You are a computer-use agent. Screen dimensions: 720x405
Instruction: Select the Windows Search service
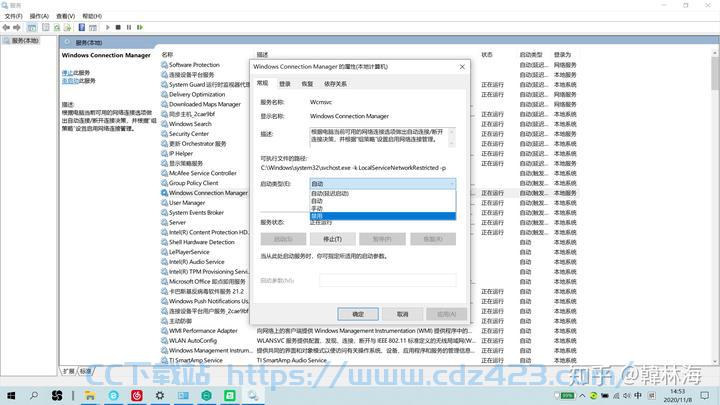[x=190, y=124]
